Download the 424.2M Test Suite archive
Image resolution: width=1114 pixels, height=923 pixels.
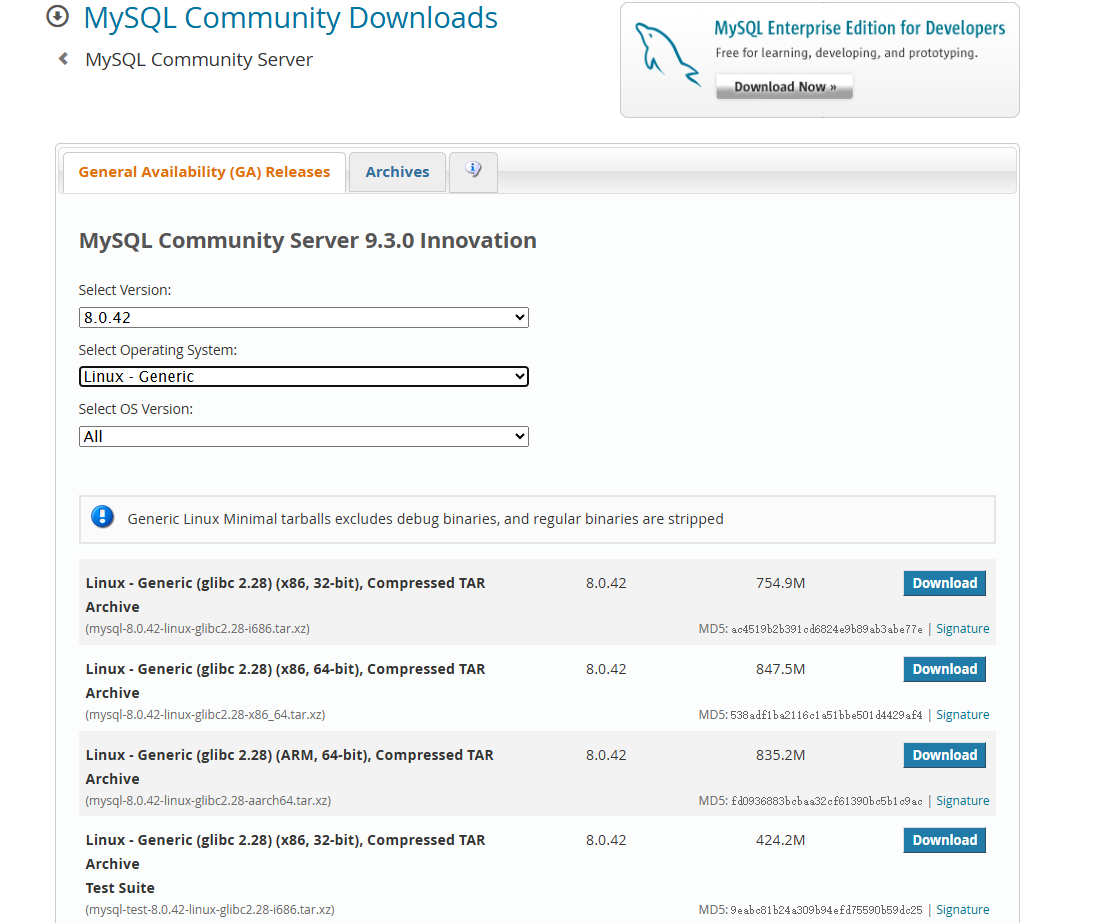(x=944, y=841)
